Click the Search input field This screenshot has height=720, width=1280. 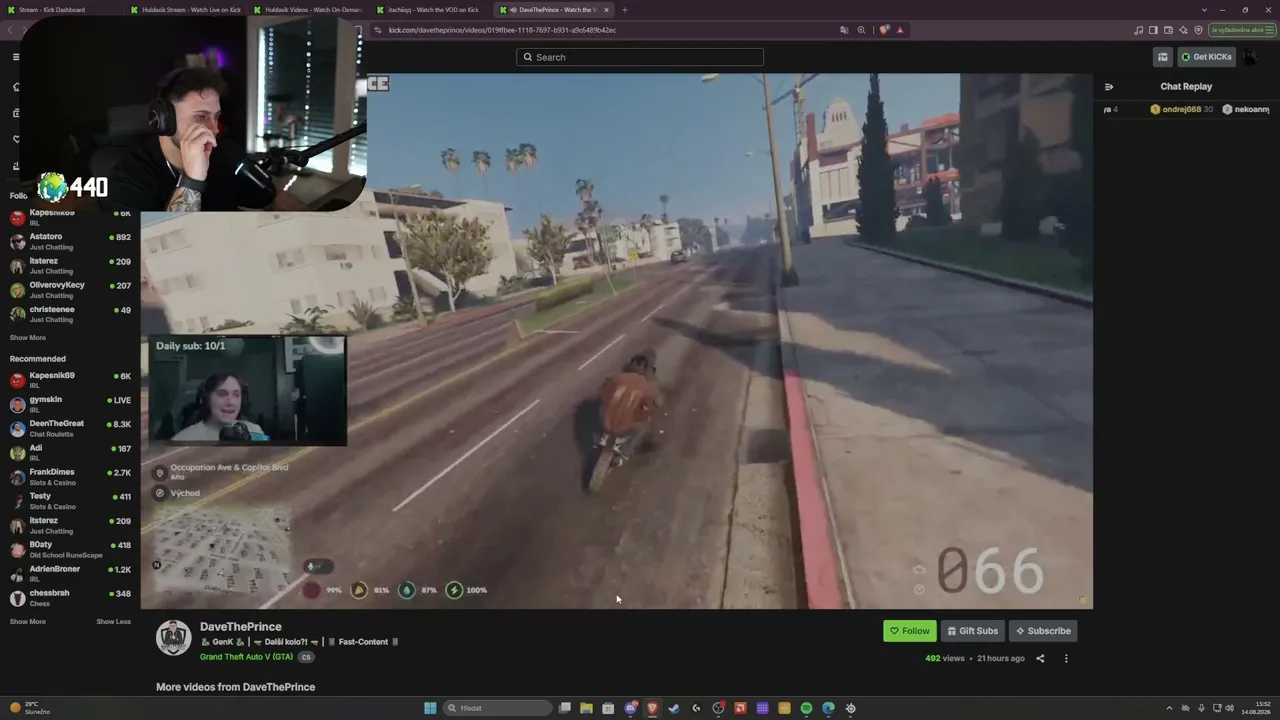click(x=640, y=57)
